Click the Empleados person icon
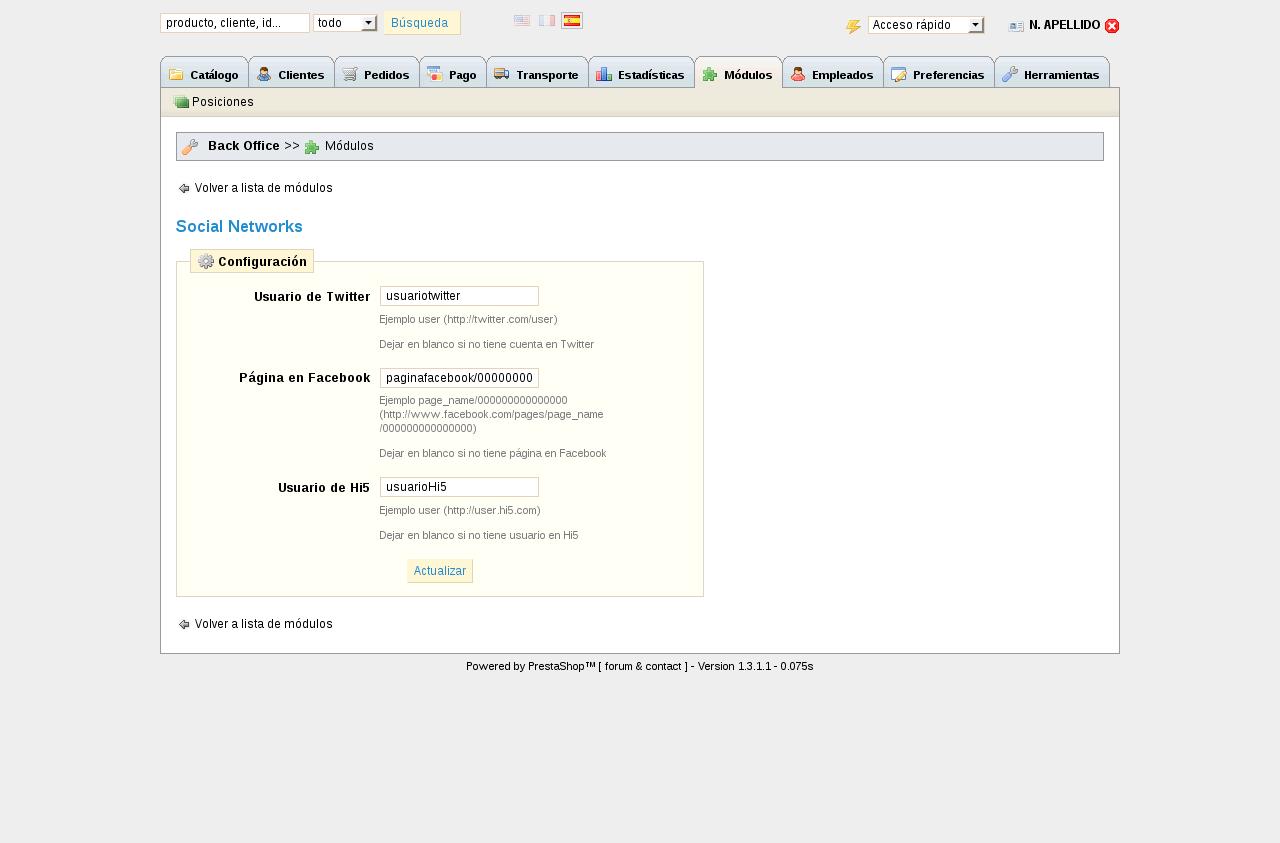Screen dimensions: 1280x843 point(798,74)
